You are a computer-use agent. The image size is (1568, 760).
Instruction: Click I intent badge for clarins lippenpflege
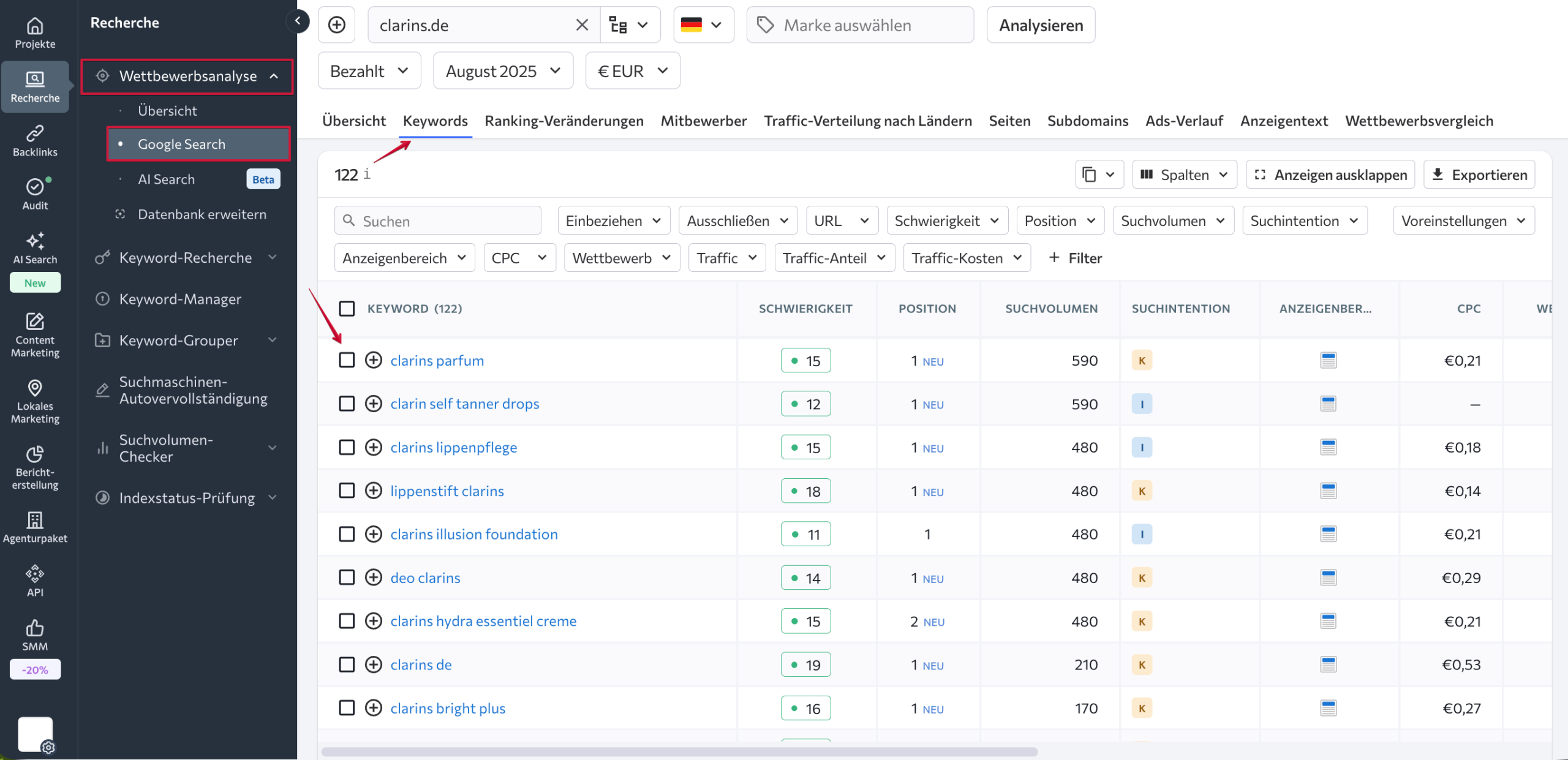(x=1142, y=447)
